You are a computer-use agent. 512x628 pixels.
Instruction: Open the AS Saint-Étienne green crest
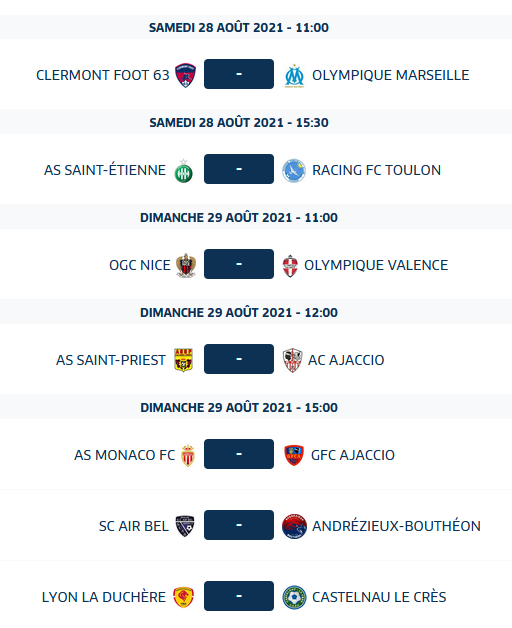coord(183,171)
